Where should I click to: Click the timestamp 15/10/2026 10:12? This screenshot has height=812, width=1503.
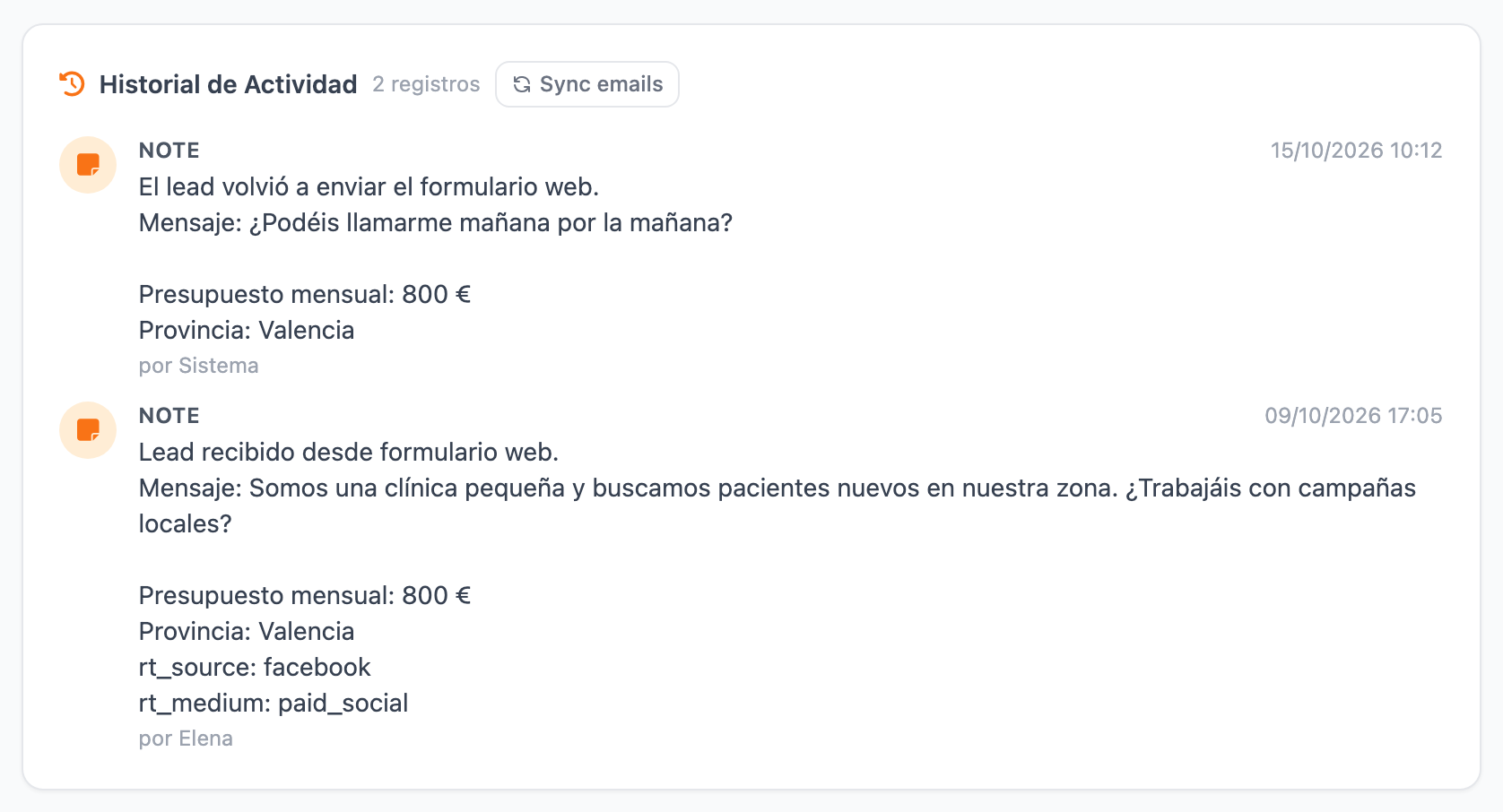click(x=1356, y=151)
